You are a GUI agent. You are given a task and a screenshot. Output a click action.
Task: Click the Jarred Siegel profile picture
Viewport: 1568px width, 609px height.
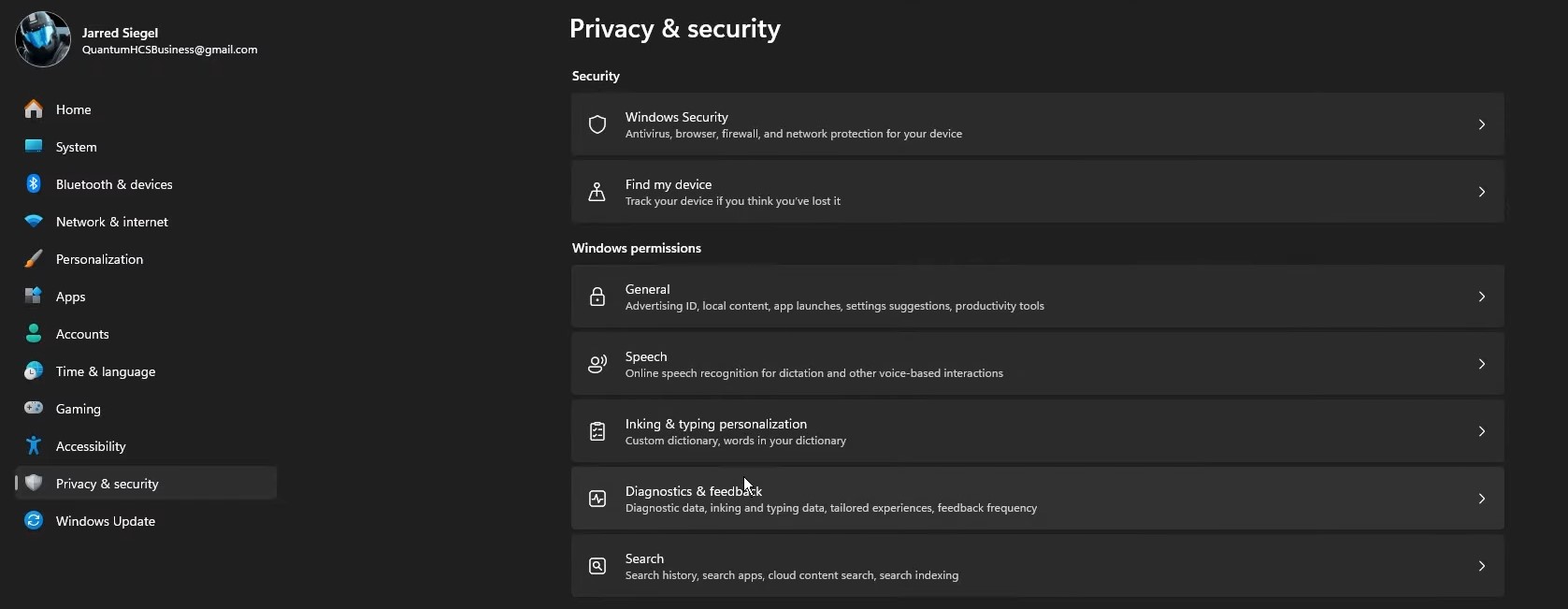click(42, 38)
